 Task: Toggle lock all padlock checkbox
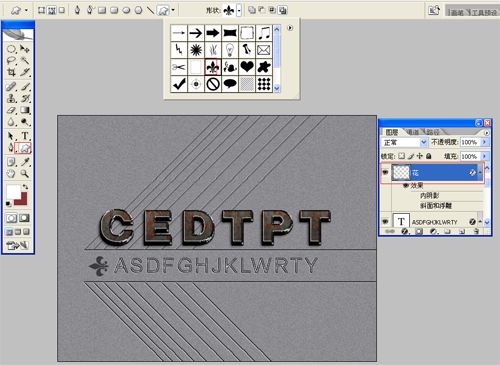coord(429,156)
